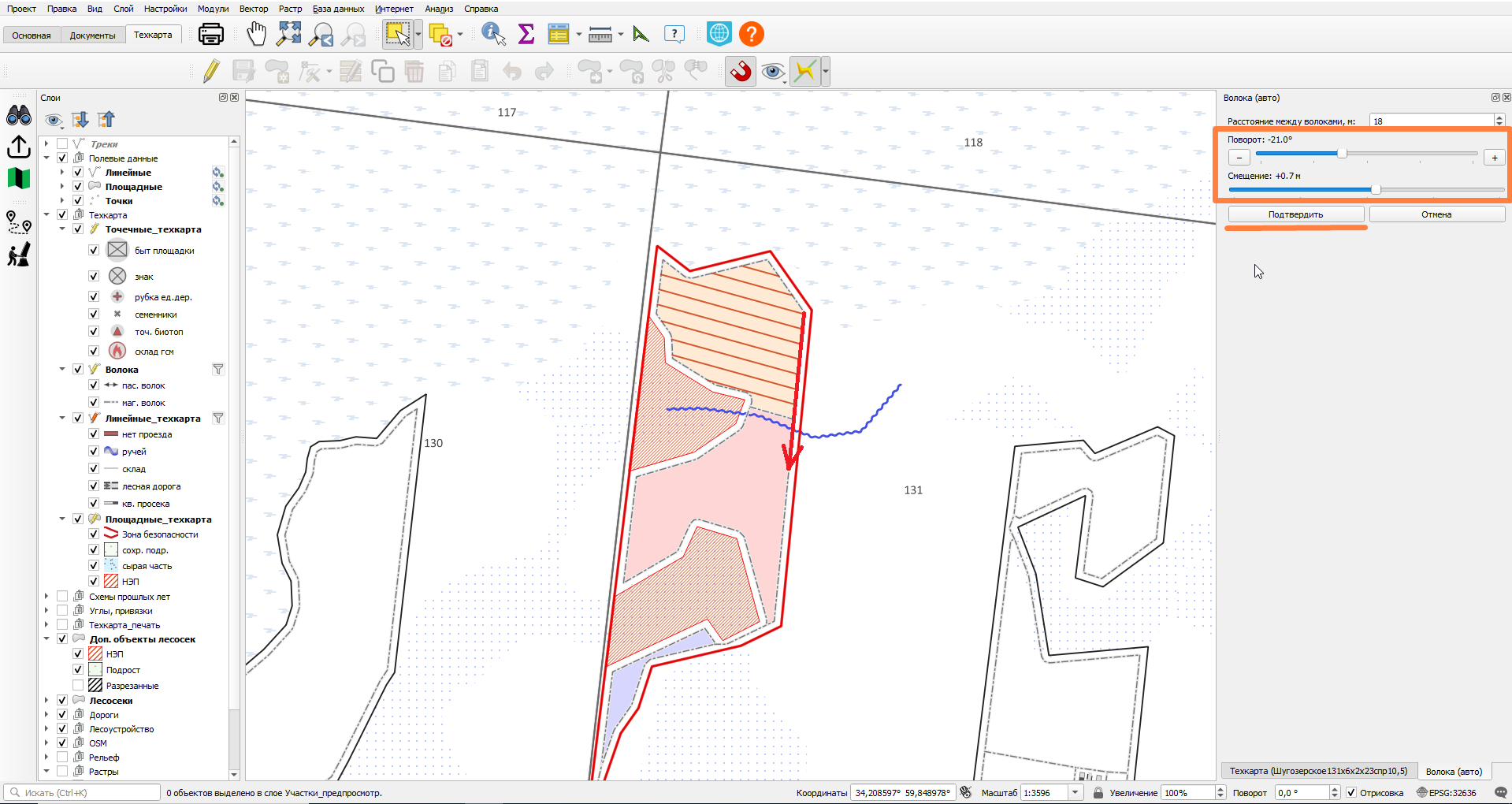Toggle the Отрисовка render checkbox

pos(1351,793)
